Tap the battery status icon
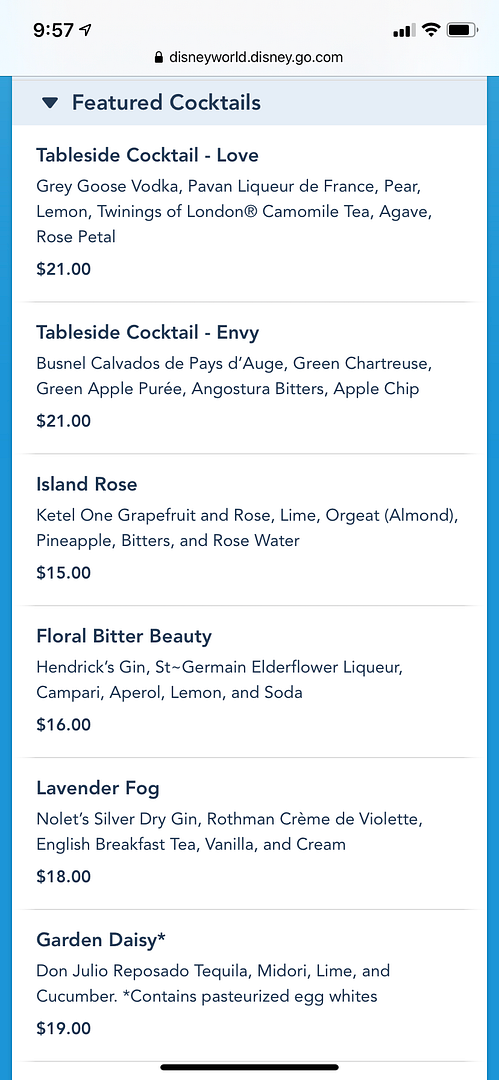Viewport: 499px width, 1080px height. click(462, 30)
